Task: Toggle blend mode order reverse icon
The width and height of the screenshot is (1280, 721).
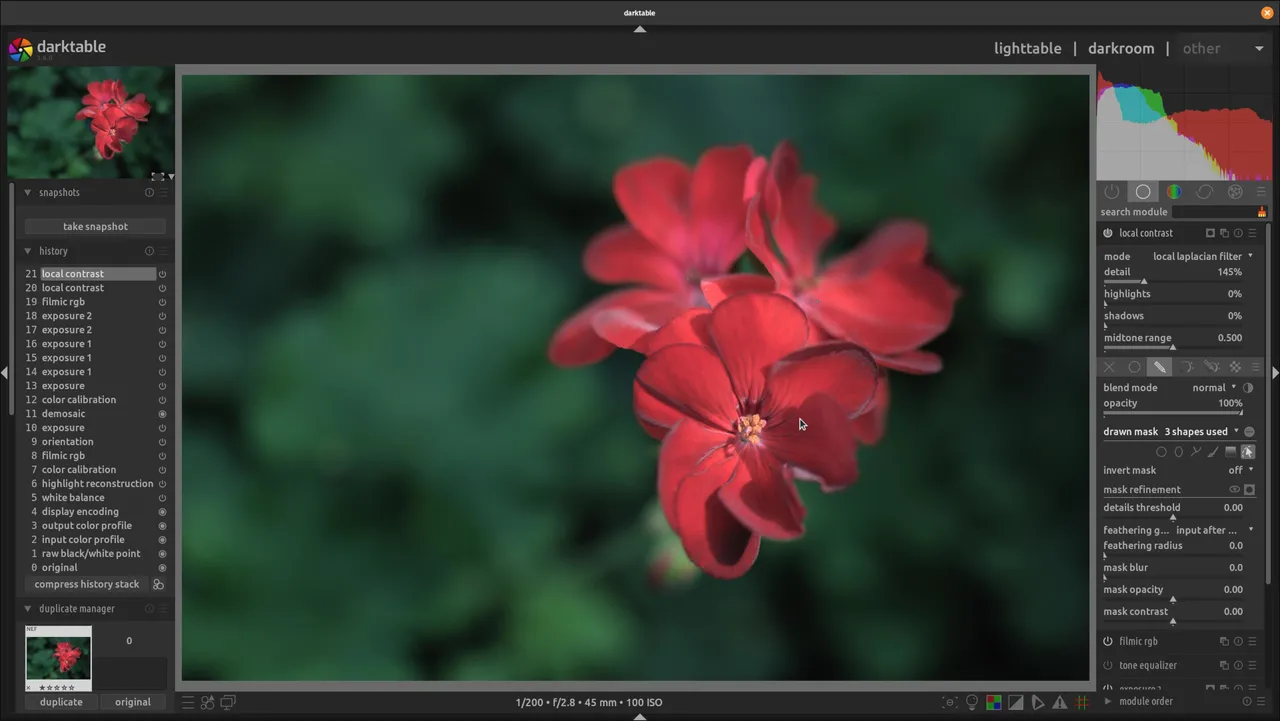Action: click(x=1248, y=388)
